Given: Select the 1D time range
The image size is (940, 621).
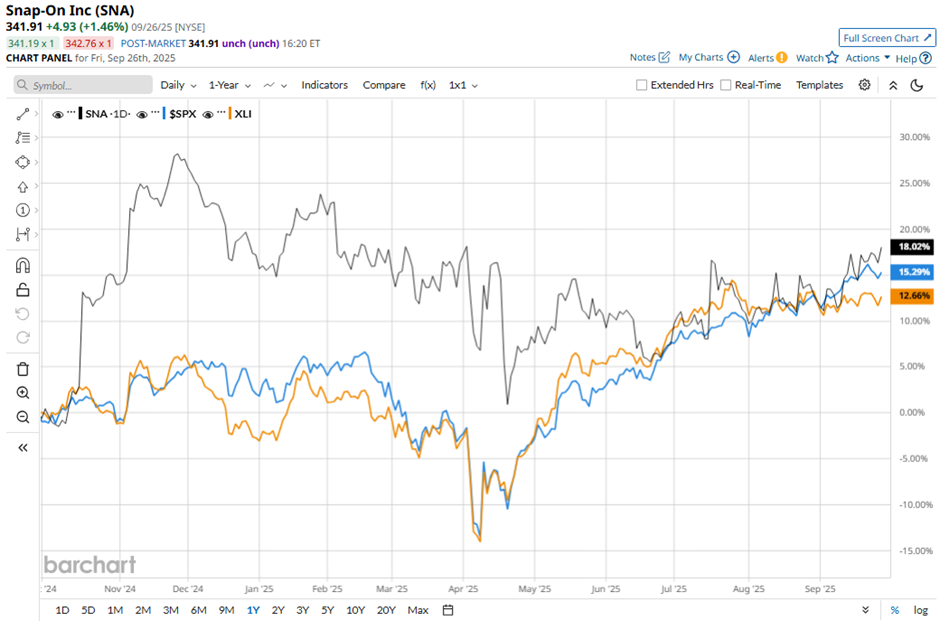Looking at the screenshot, I should click(62, 610).
